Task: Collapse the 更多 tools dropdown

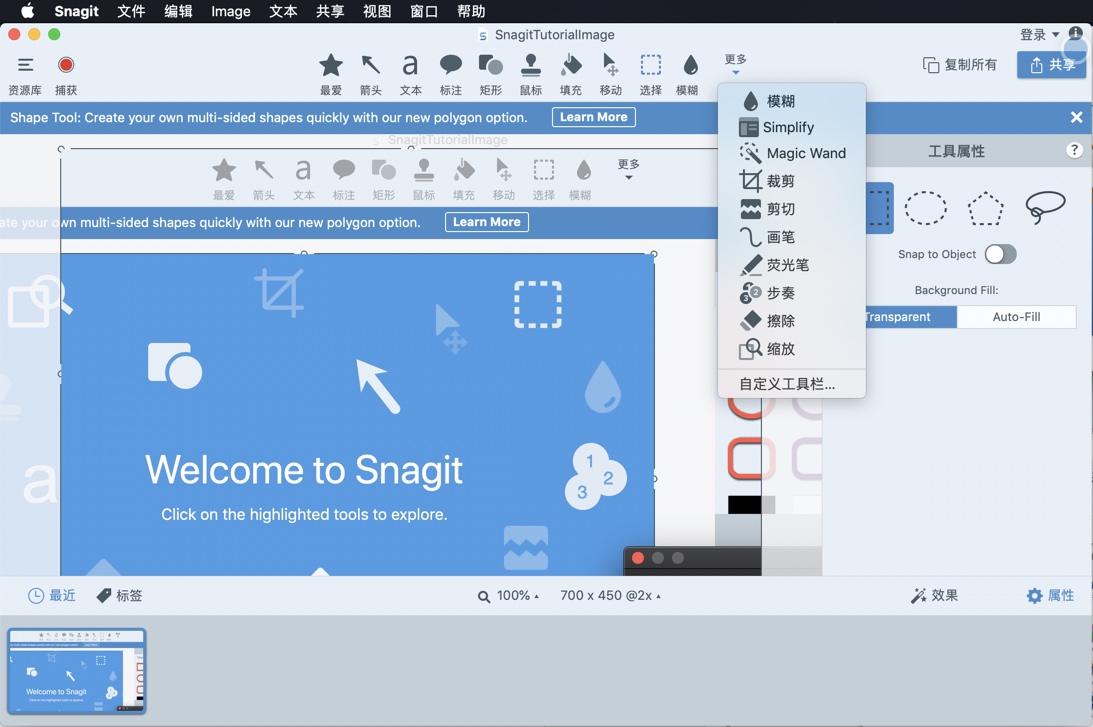Action: (x=735, y=63)
